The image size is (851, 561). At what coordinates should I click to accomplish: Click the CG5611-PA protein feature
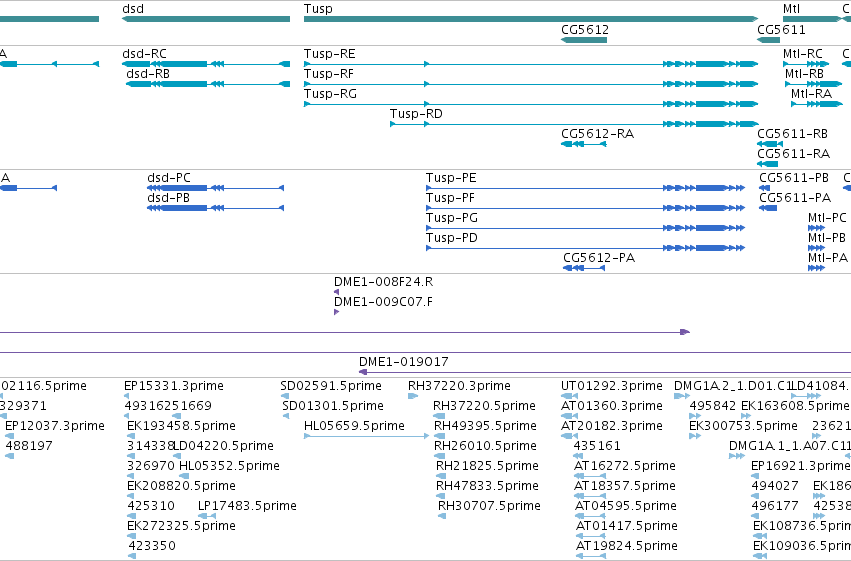click(x=768, y=208)
